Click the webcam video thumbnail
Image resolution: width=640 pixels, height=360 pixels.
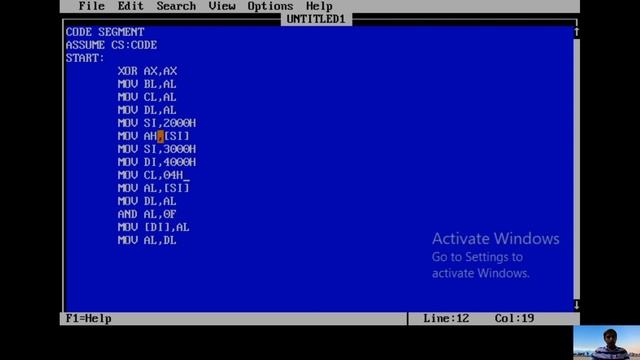607,343
